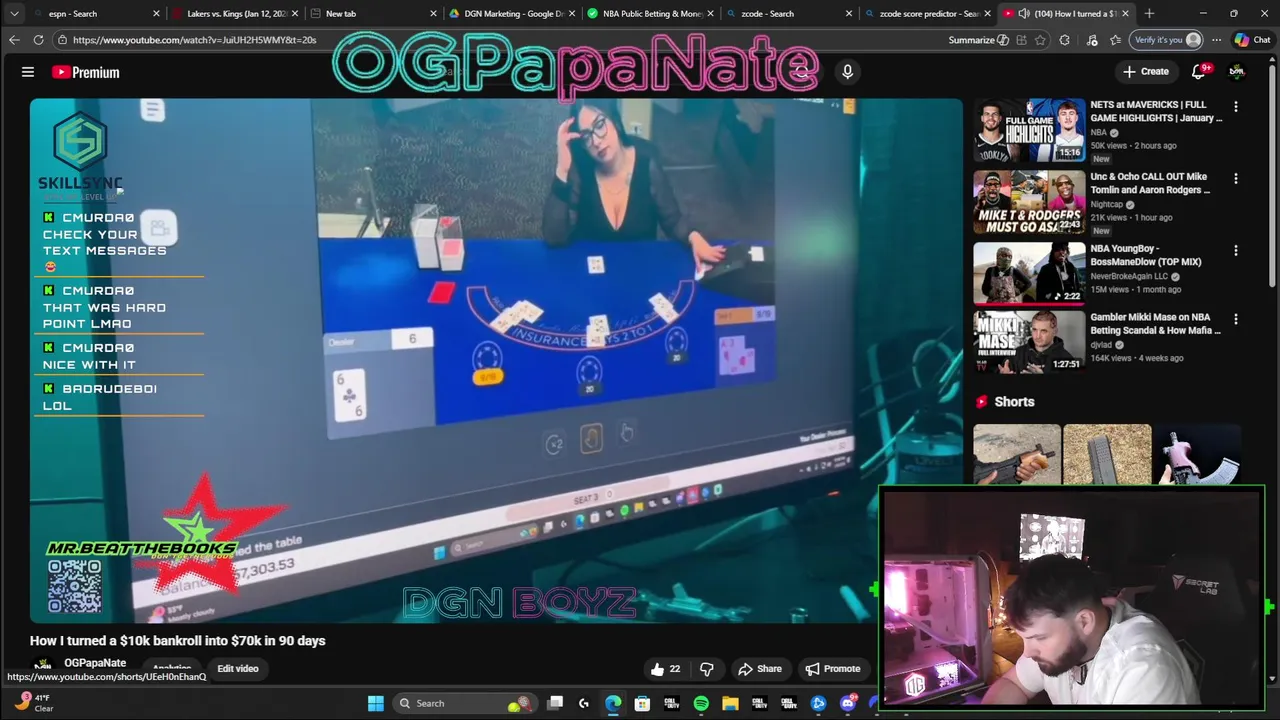Open the OGPapaNate channel name link

pos(95,663)
